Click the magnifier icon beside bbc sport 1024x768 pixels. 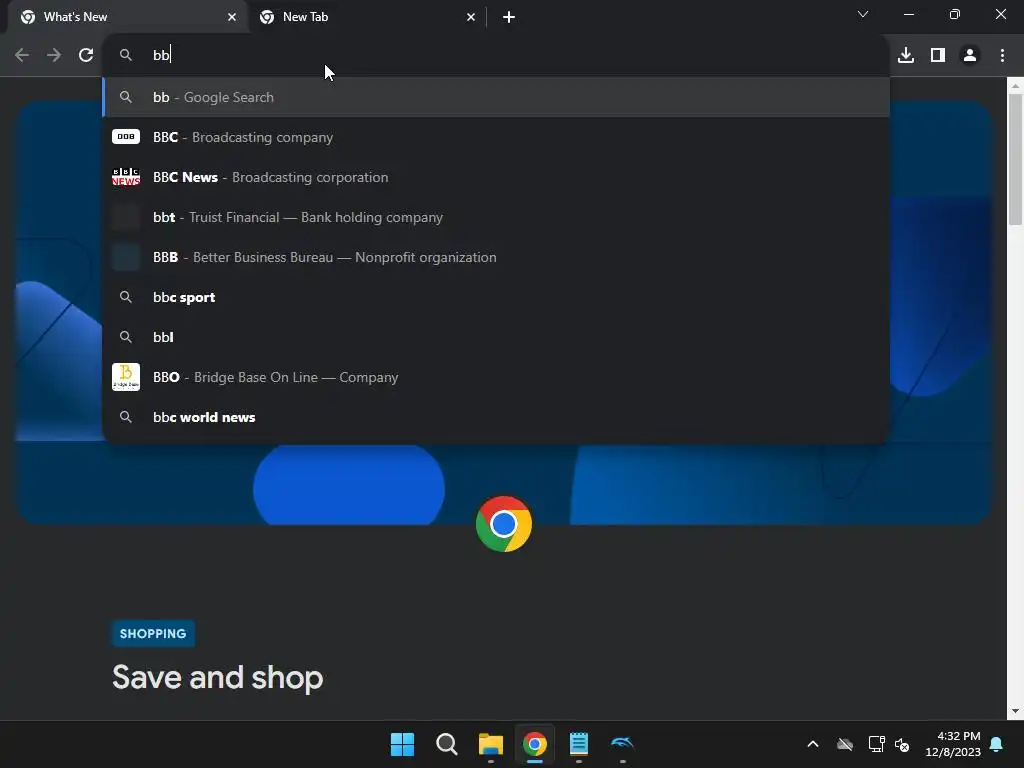click(126, 297)
